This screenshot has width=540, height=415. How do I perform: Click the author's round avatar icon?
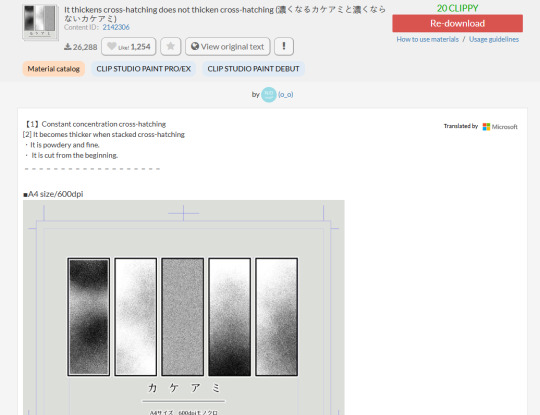click(269, 95)
